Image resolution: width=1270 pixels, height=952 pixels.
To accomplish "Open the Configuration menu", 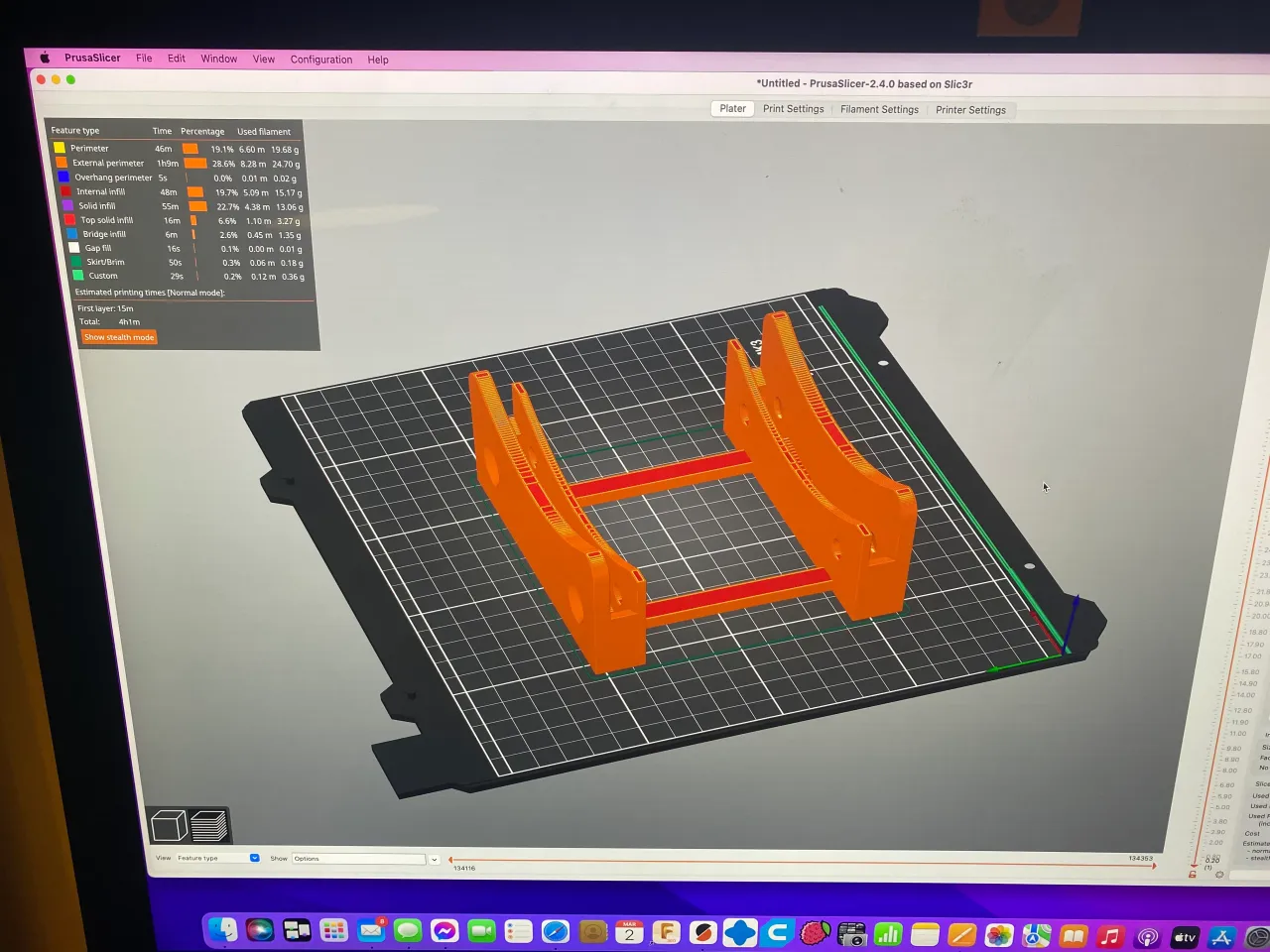I will pos(321,59).
